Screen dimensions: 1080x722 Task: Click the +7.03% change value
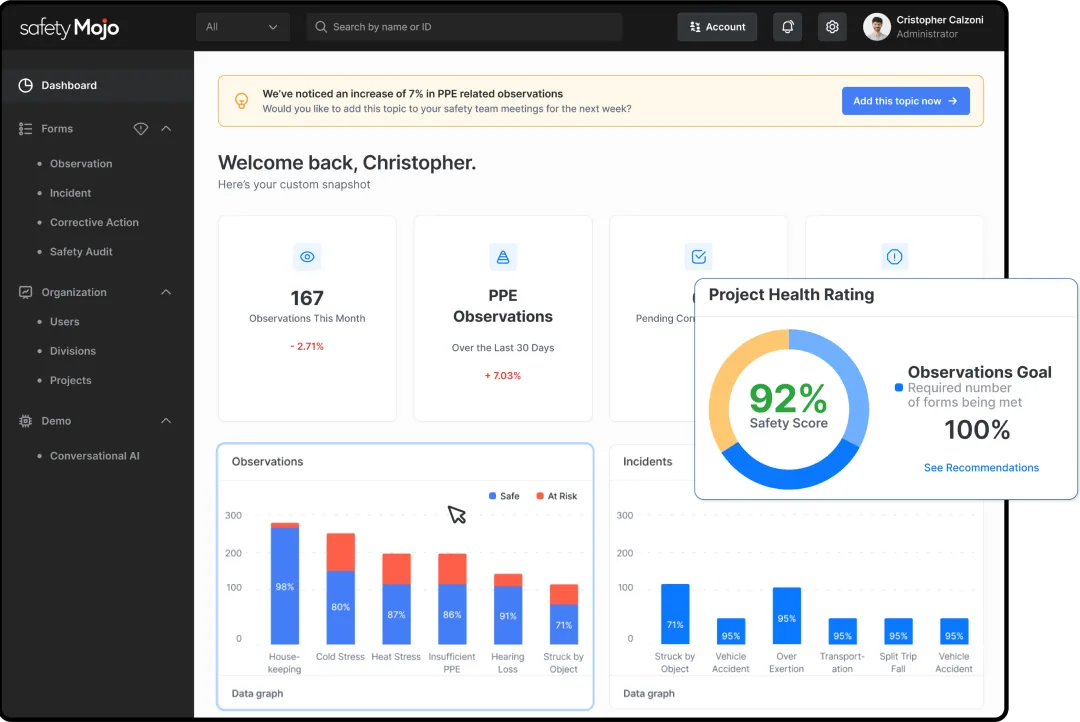503,376
